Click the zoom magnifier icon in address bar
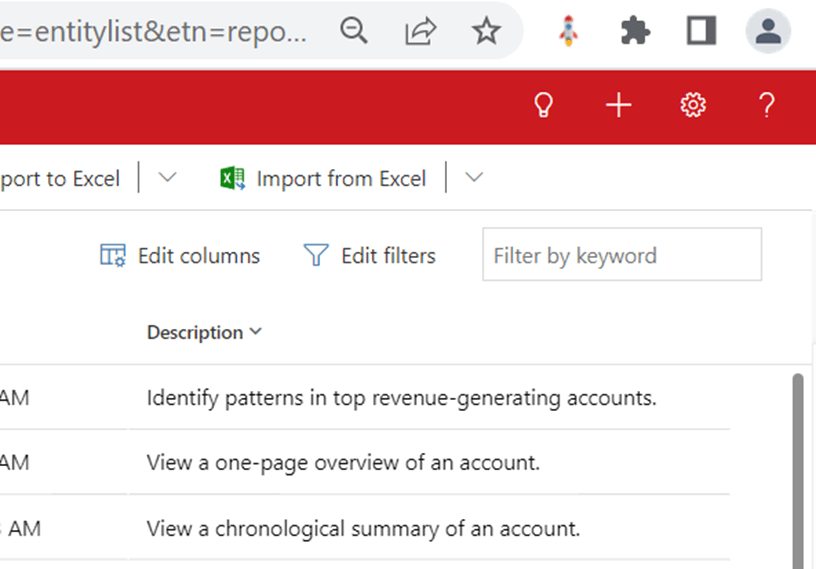 coord(354,31)
